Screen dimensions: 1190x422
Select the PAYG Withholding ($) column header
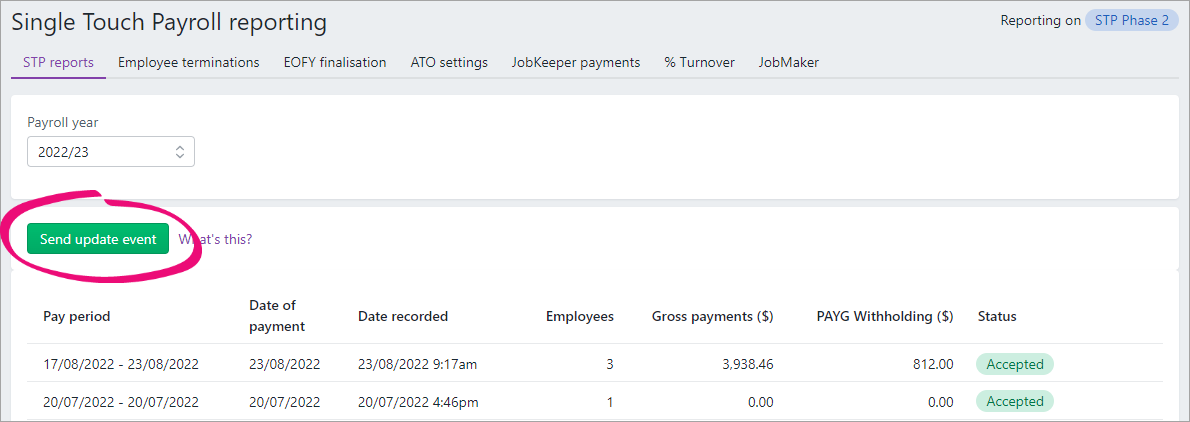tap(885, 316)
